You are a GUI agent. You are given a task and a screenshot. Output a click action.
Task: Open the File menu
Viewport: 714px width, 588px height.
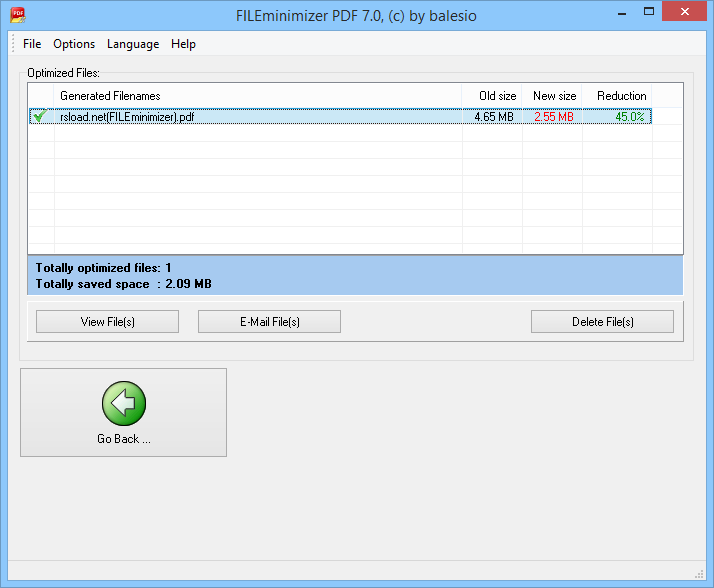point(32,44)
